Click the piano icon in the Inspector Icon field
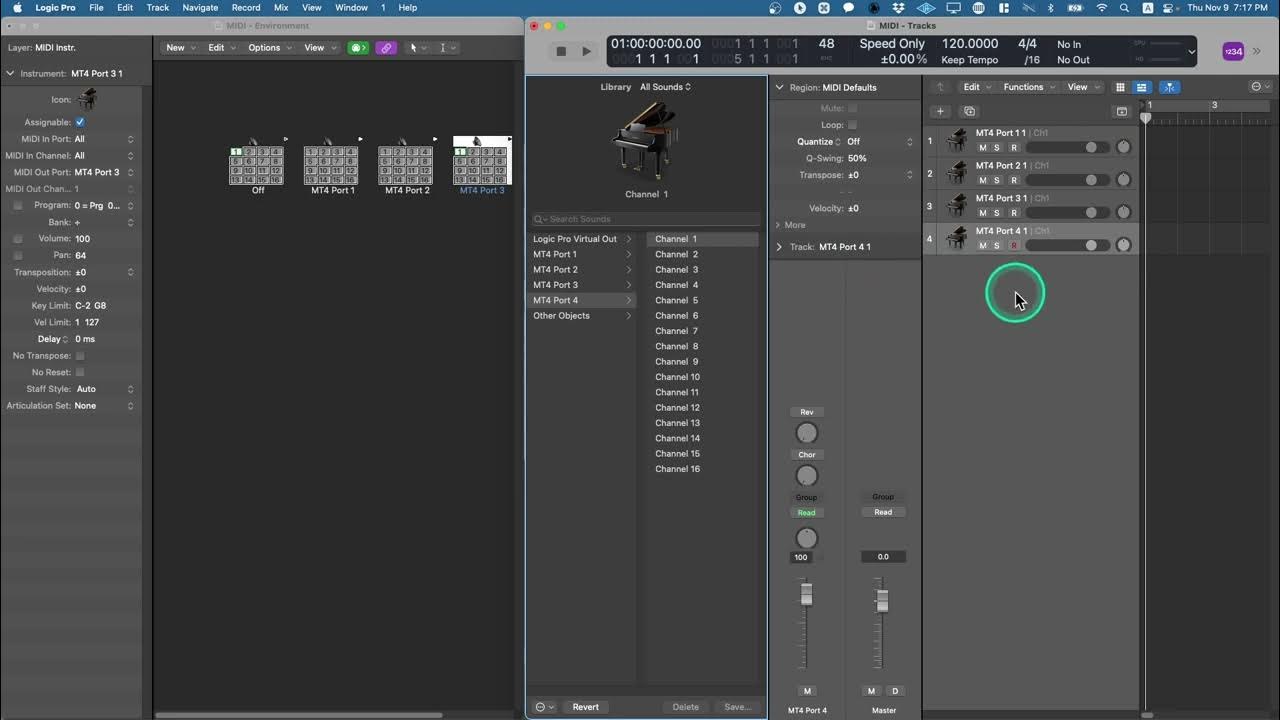 point(88,99)
